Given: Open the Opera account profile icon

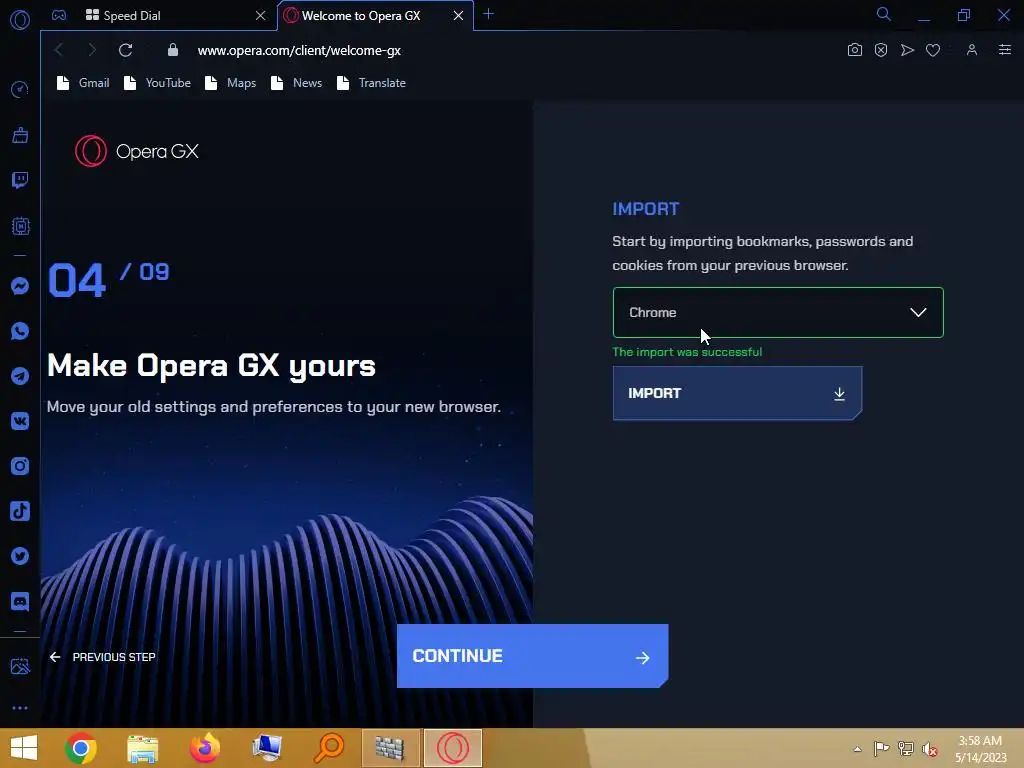Looking at the screenshot, I should tap(972, 50).
